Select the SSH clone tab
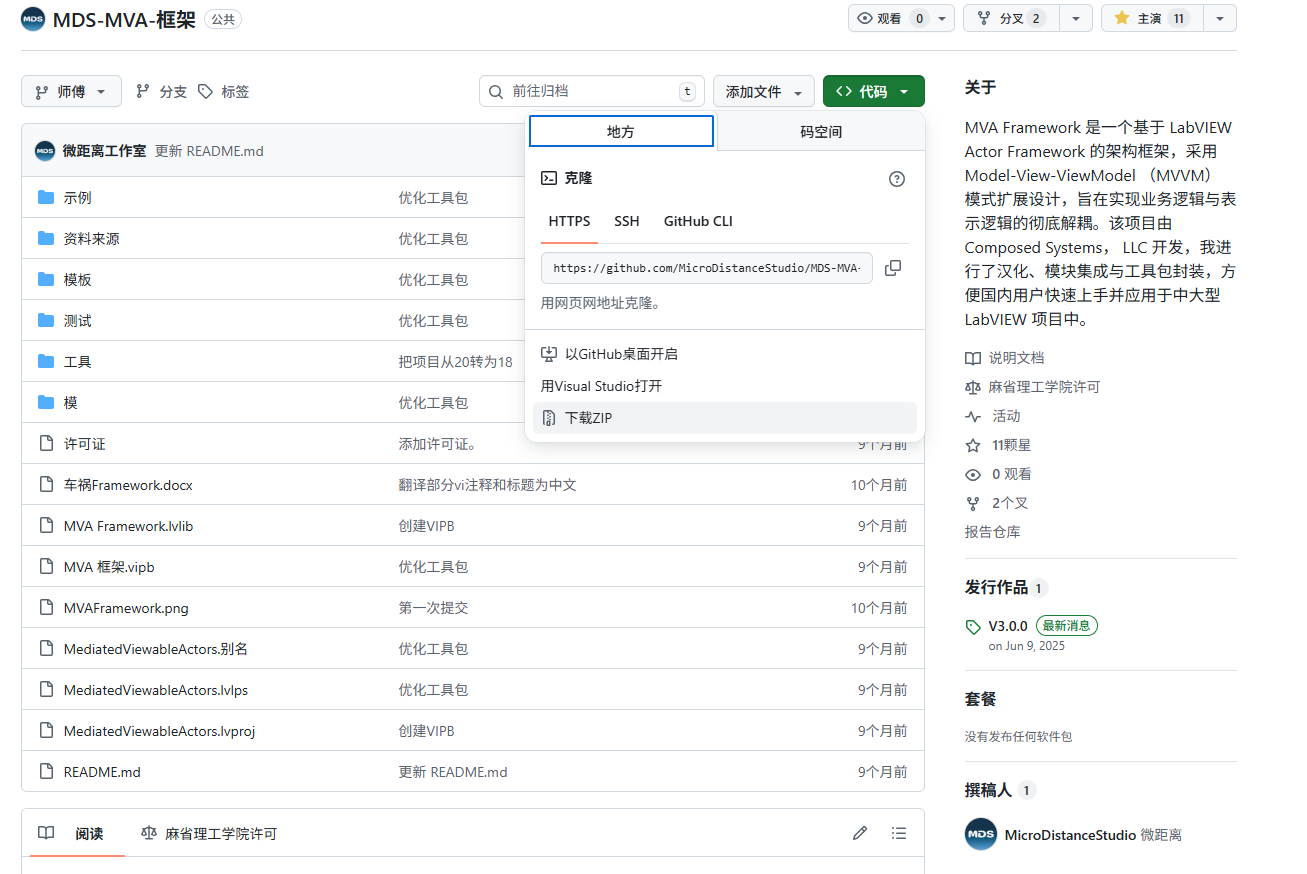Screen dimensions: 1307x874 pyautogui.click(x=627, y=221)
